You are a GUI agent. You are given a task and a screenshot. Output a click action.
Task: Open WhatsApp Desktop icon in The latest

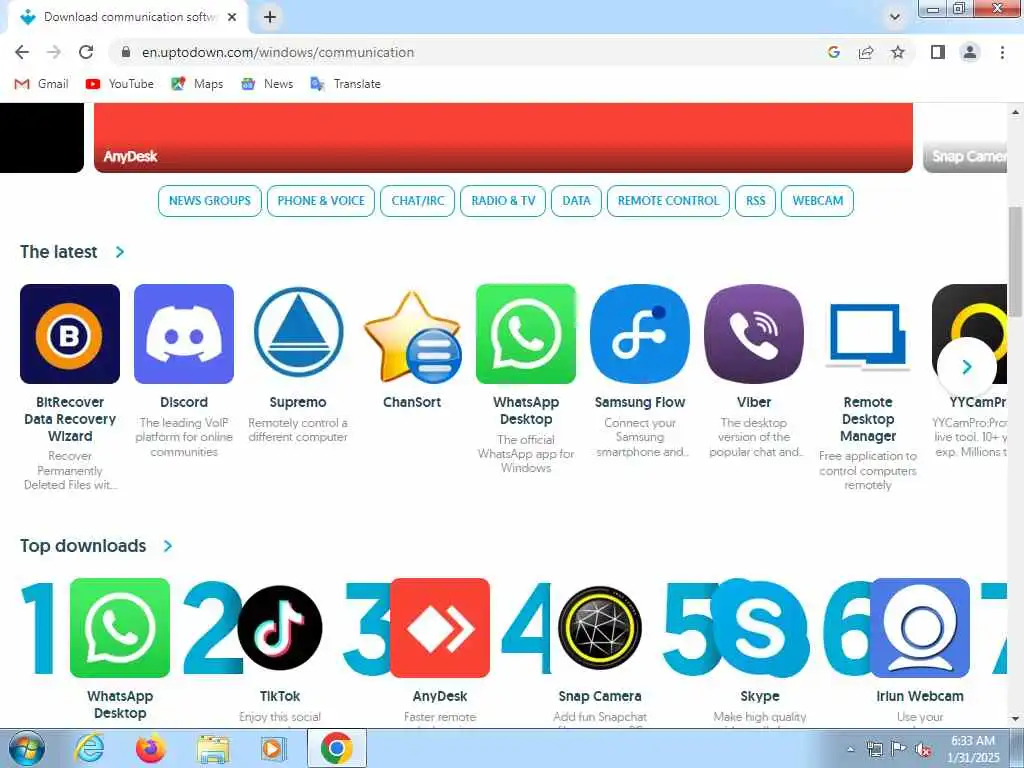click(x=526, y=334)
